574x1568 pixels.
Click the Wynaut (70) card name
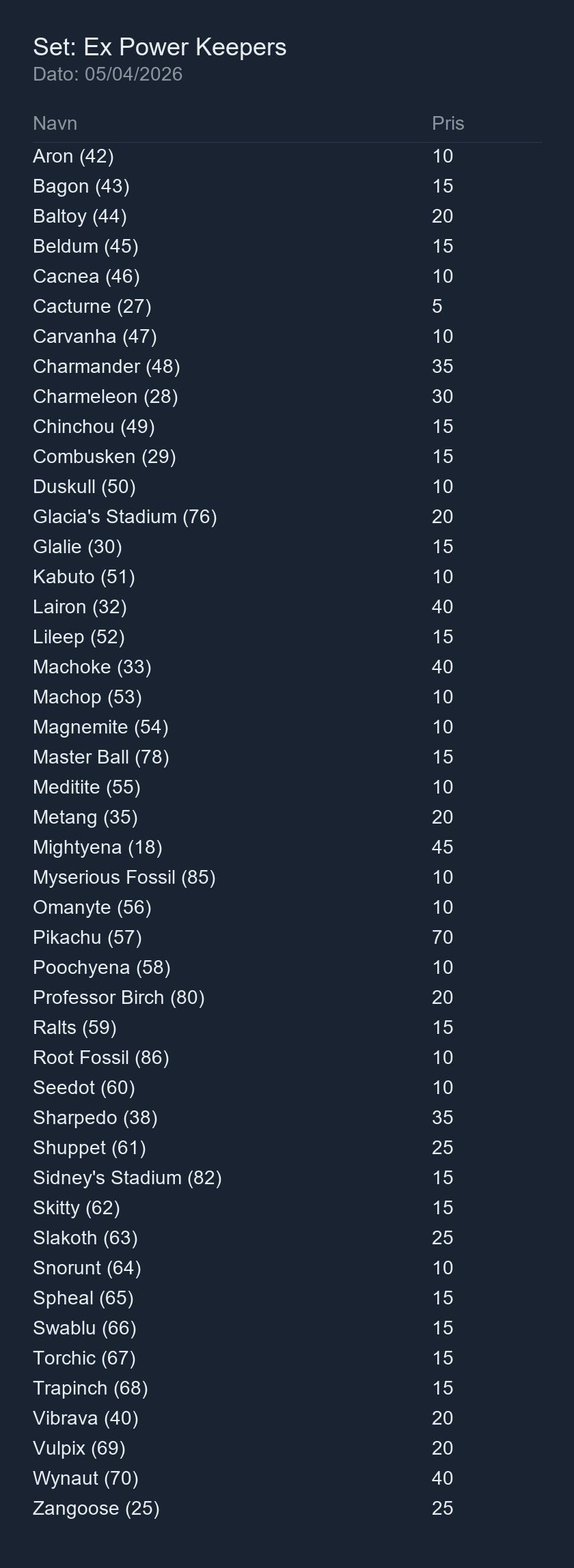click(x=85, y=1479)
